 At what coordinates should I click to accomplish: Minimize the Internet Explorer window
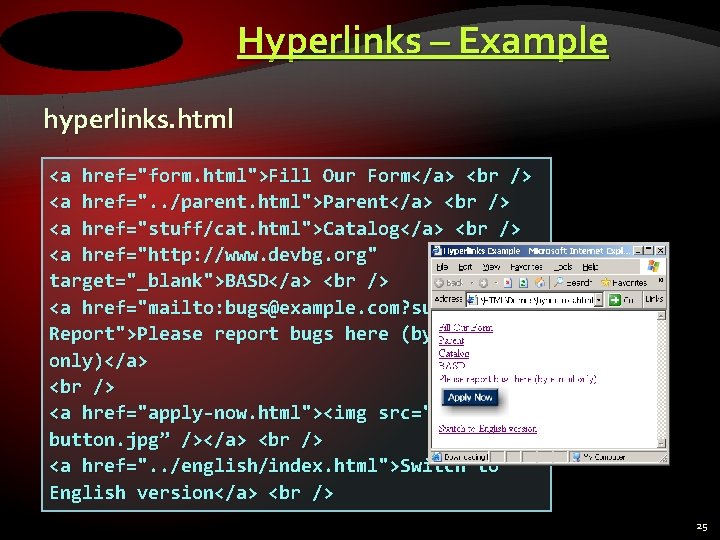coord(638,251)
